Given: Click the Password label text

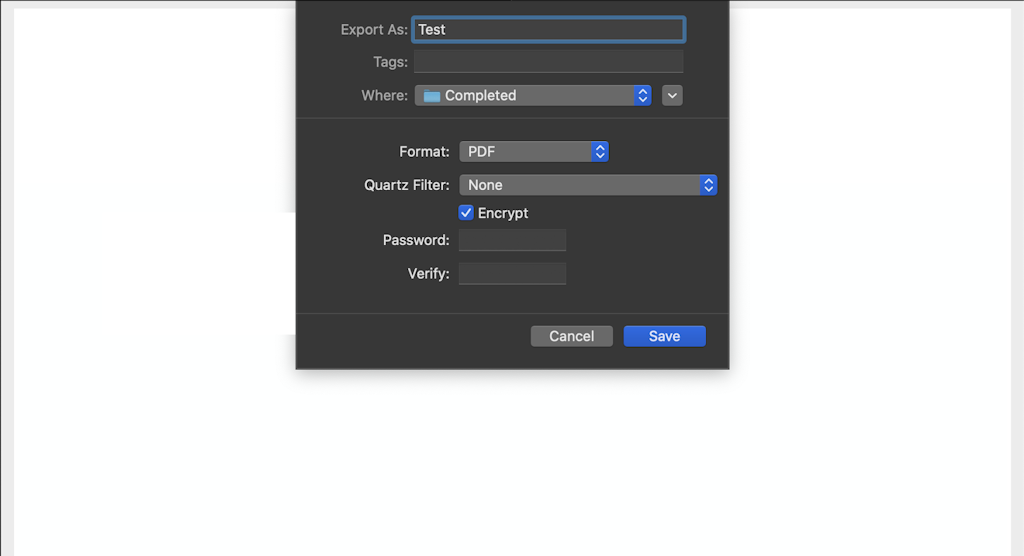Looking at the screenshot, I should coord(416,240).
